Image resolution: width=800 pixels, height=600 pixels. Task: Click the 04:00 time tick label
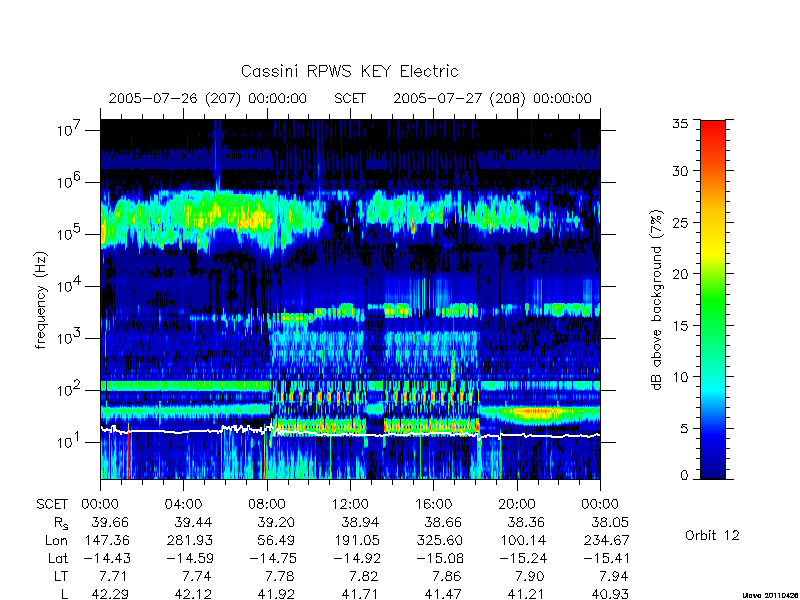(183, 504)
